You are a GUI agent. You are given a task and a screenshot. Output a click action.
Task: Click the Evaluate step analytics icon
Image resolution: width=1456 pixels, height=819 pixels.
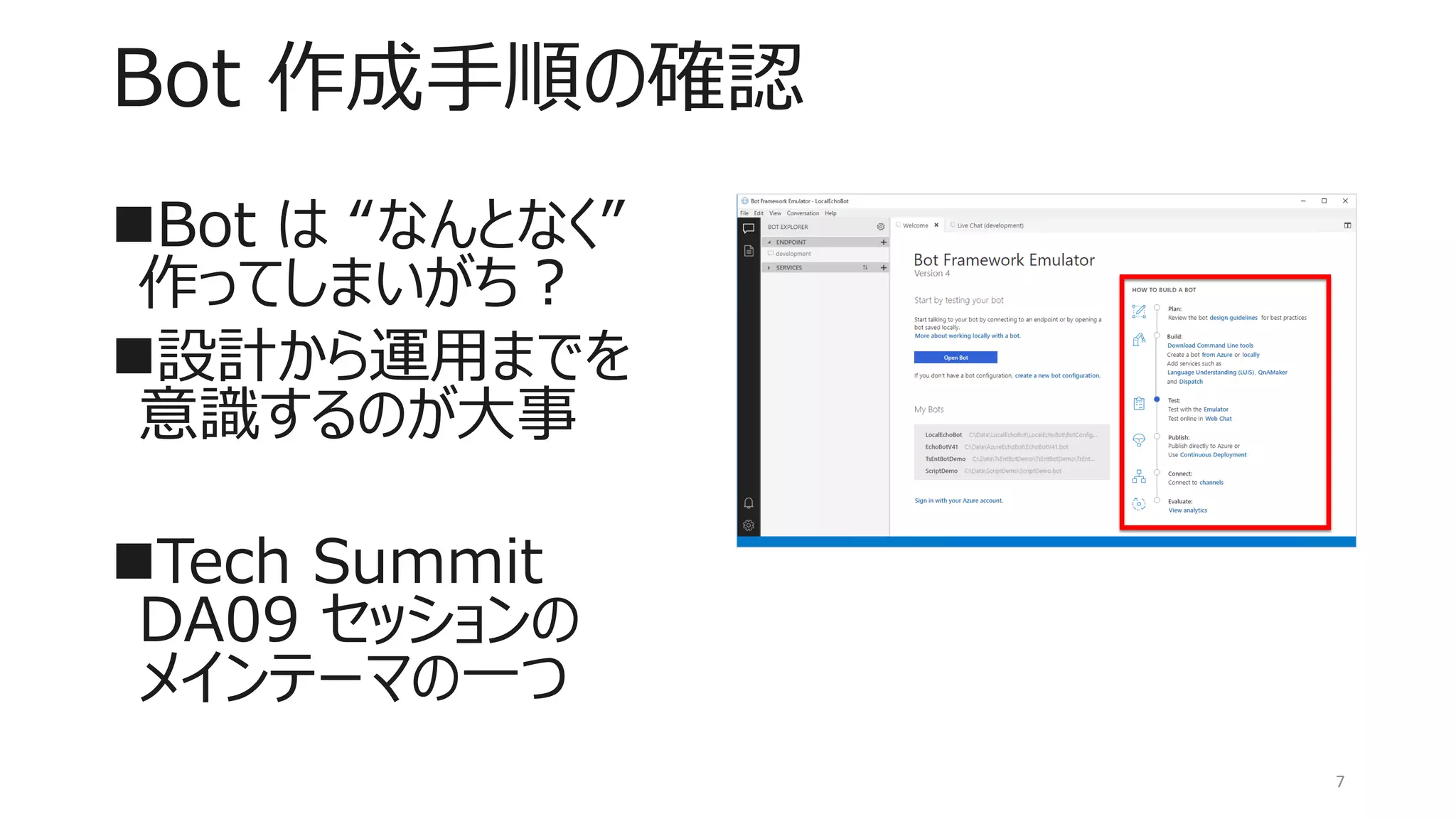coord(1139,504)
